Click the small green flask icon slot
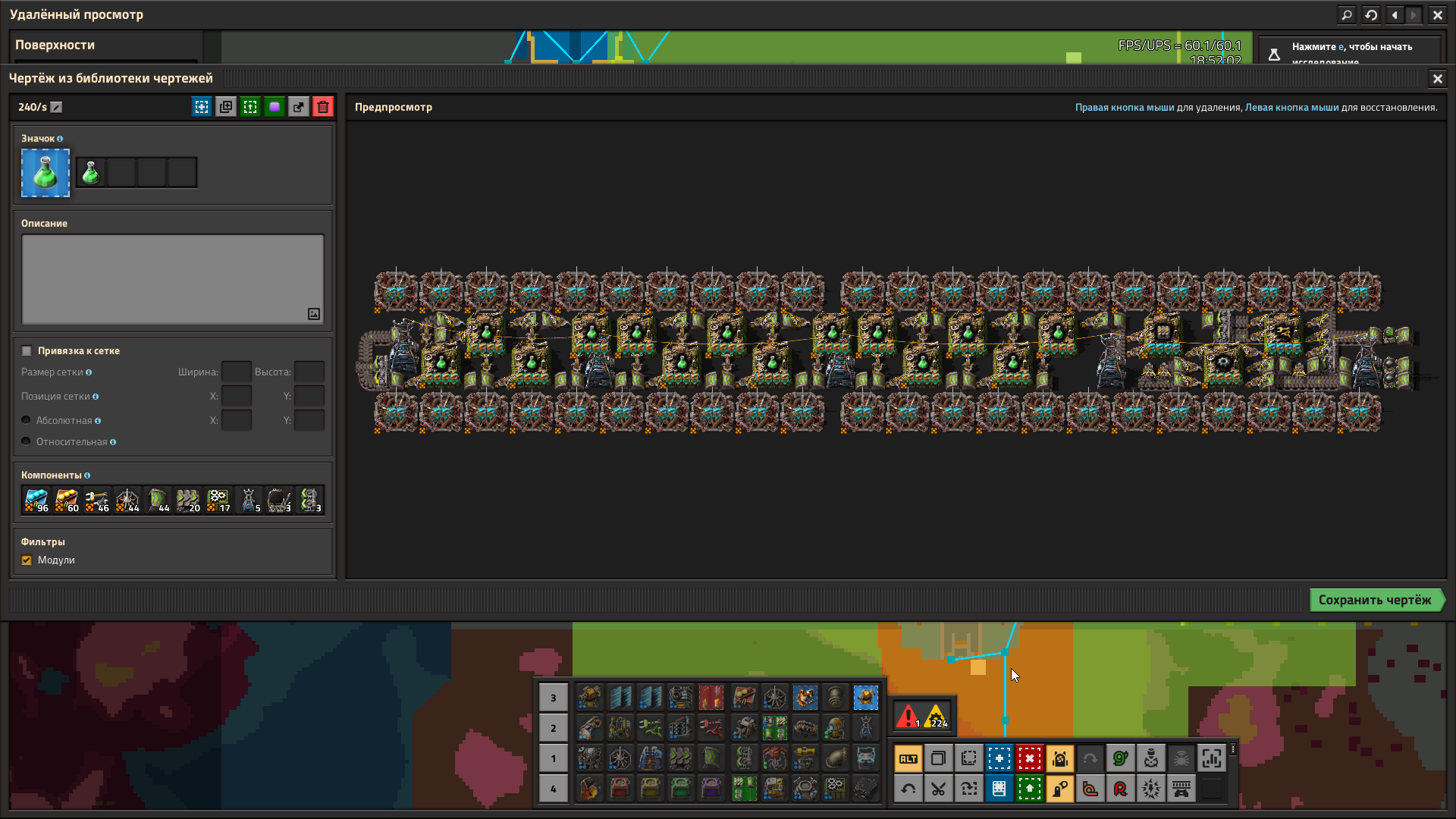Image resolution: width=1456 pixels, height=819 pixels. coord(91,173)
